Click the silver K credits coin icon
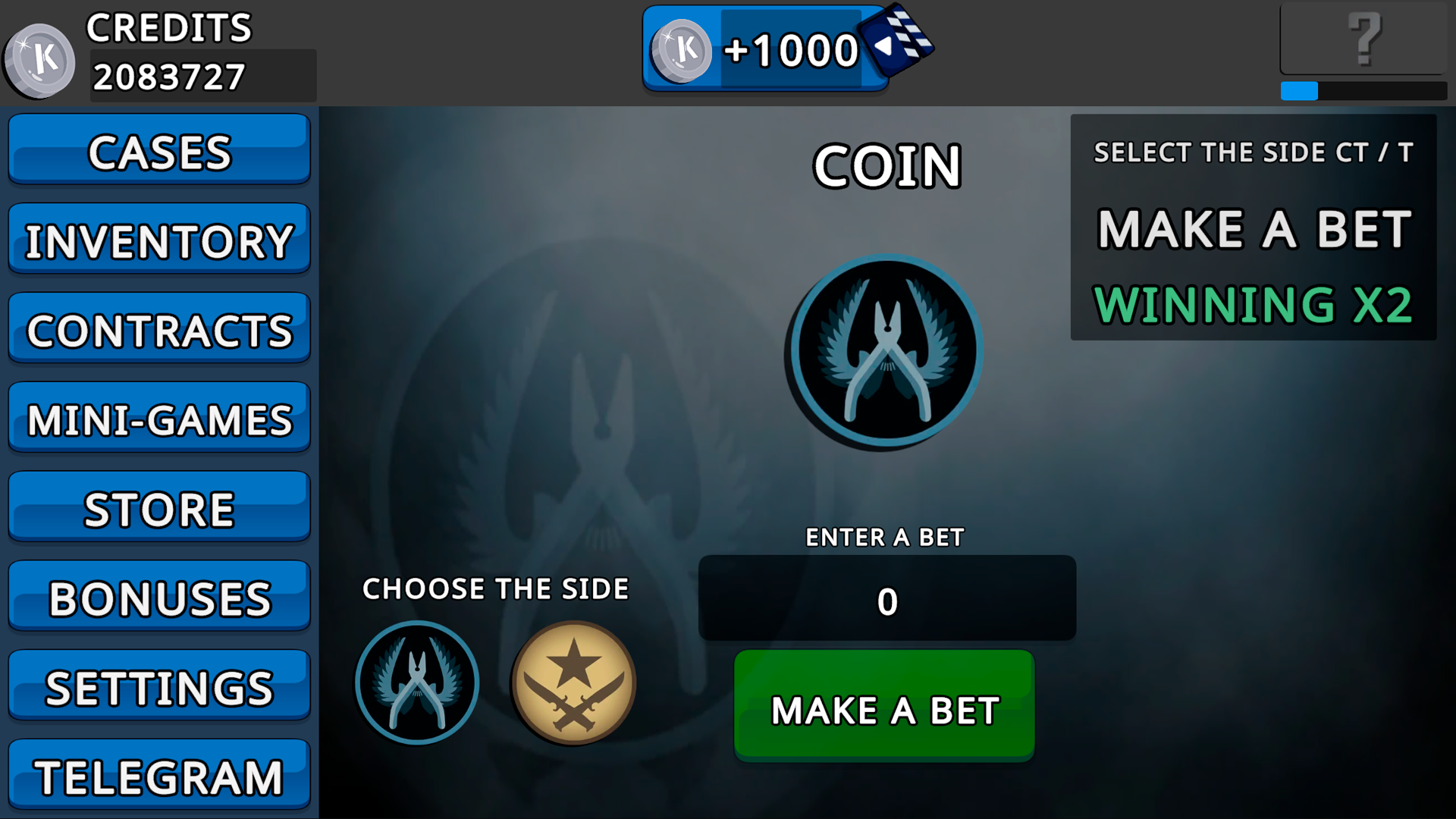This screenshot has height=819, width=1456. tap(39, 61)
